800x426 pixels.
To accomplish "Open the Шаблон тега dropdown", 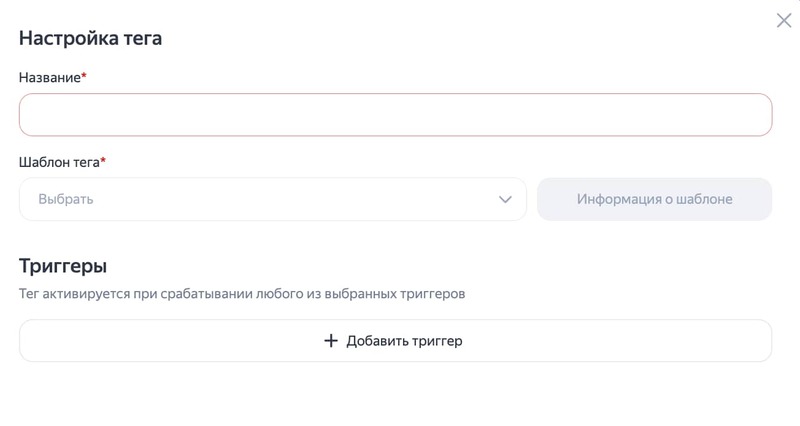I will (x=272, y=199).
